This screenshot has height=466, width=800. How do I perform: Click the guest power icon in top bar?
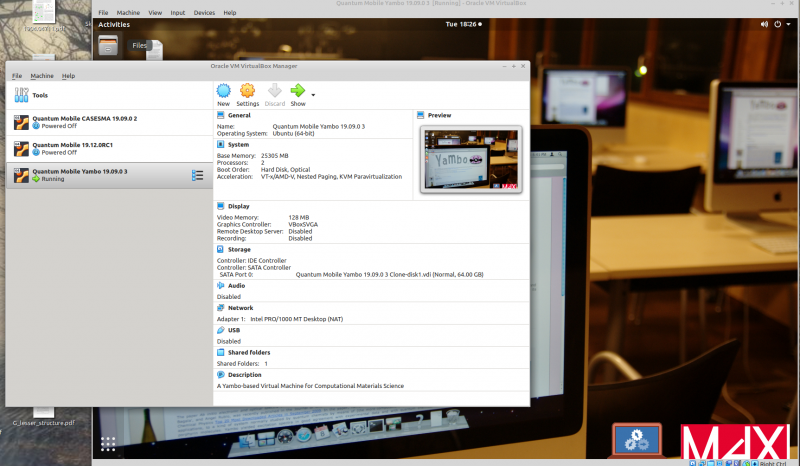[x=778, y=24]
